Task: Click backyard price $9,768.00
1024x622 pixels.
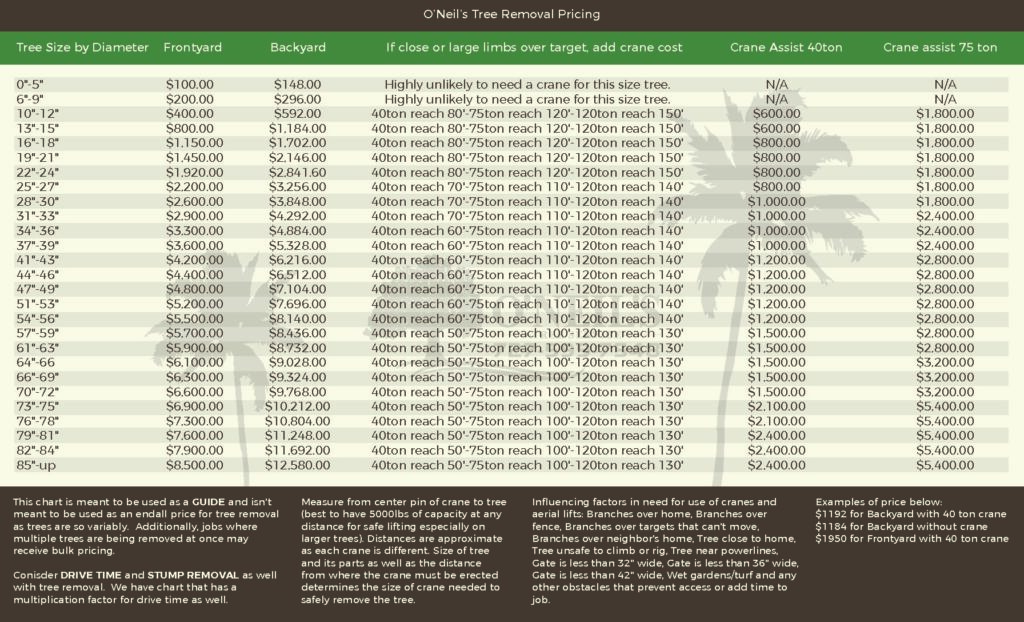Action: coord(298,392)
